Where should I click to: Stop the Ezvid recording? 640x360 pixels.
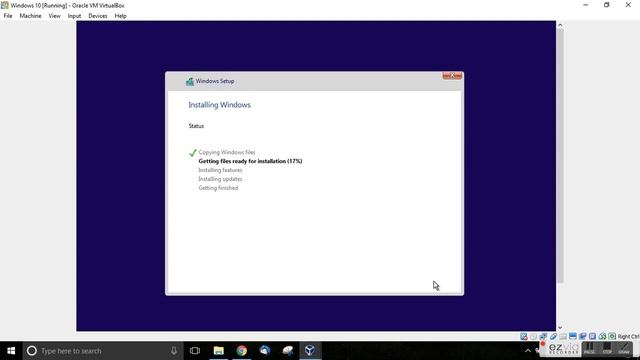pyautogui.click(x=607, y=348)
